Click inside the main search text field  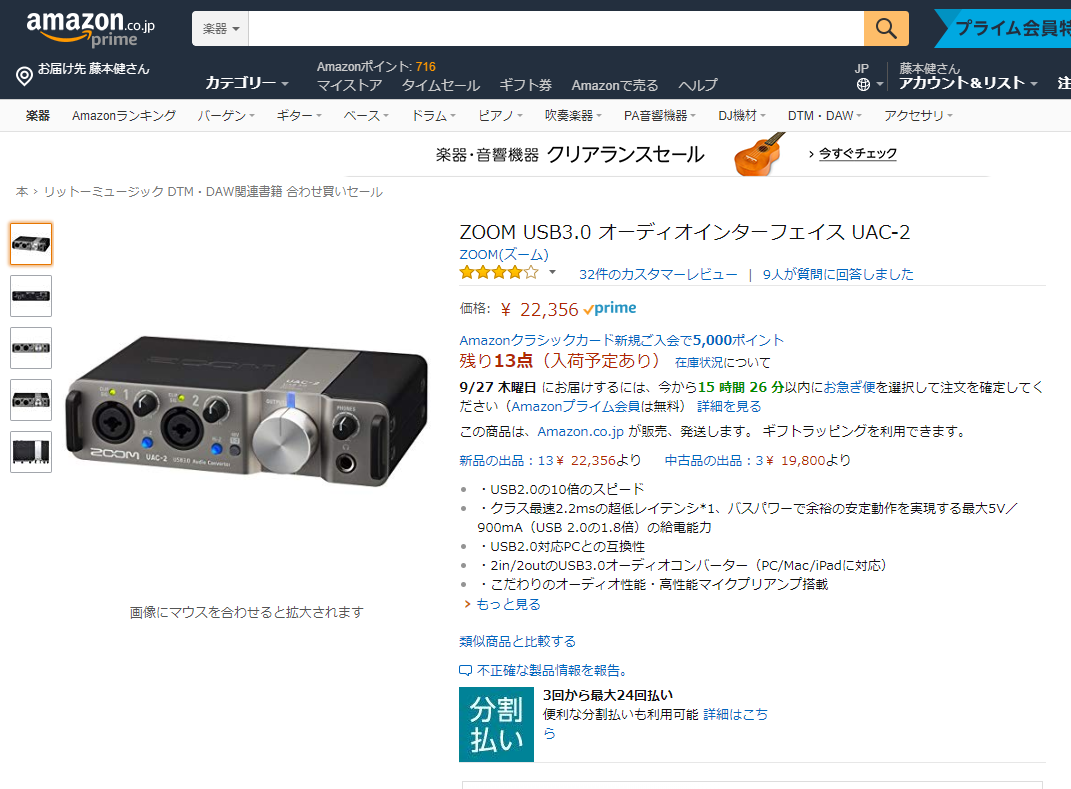[x=556, y=29]
